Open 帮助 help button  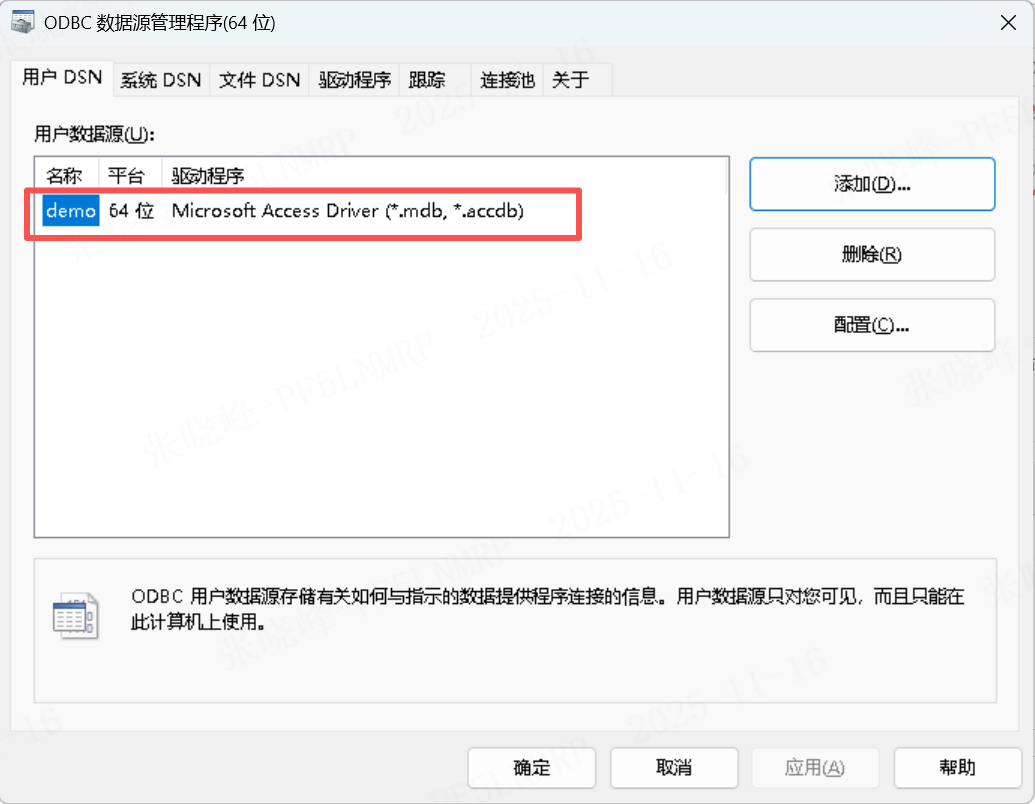958,768
